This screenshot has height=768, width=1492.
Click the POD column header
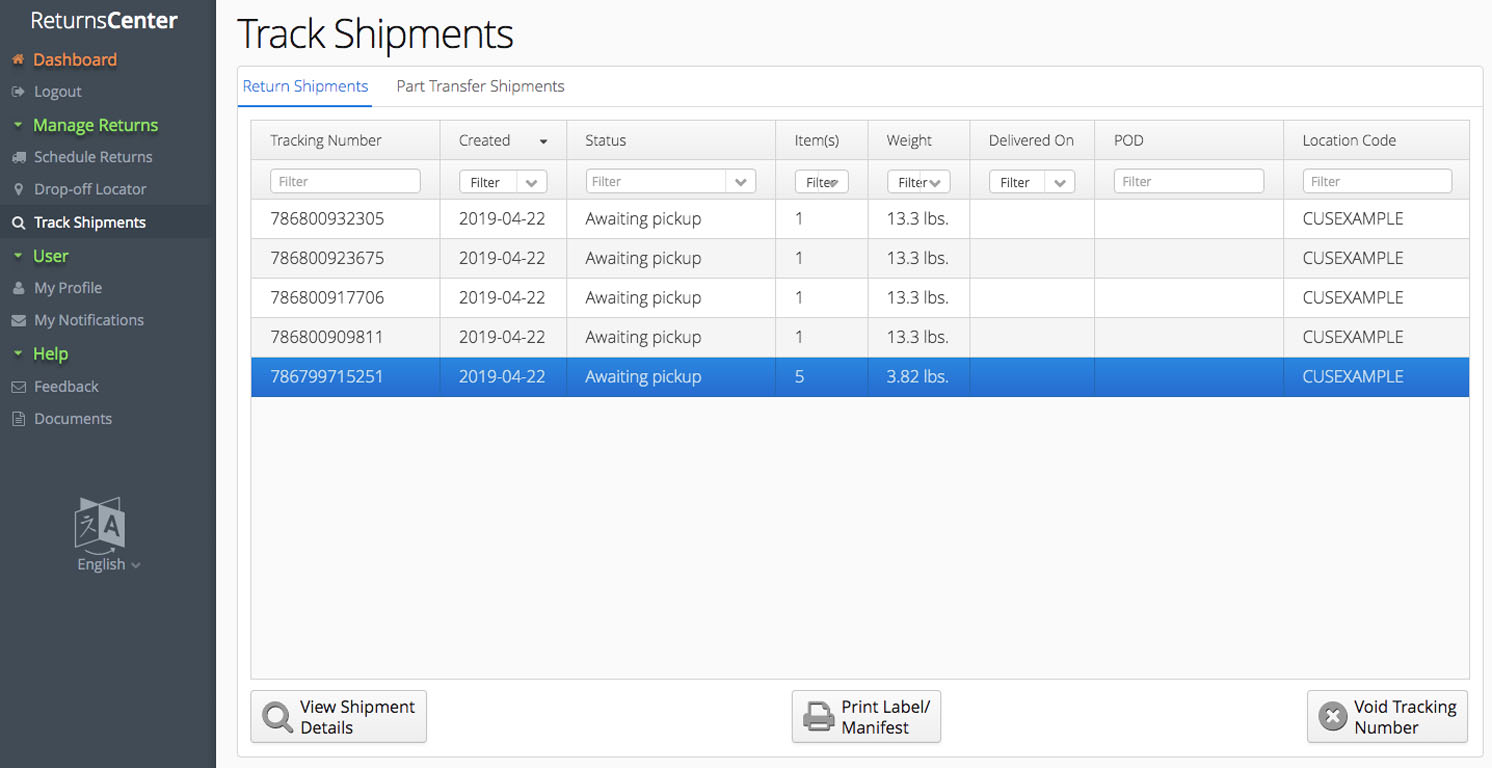1188,141
